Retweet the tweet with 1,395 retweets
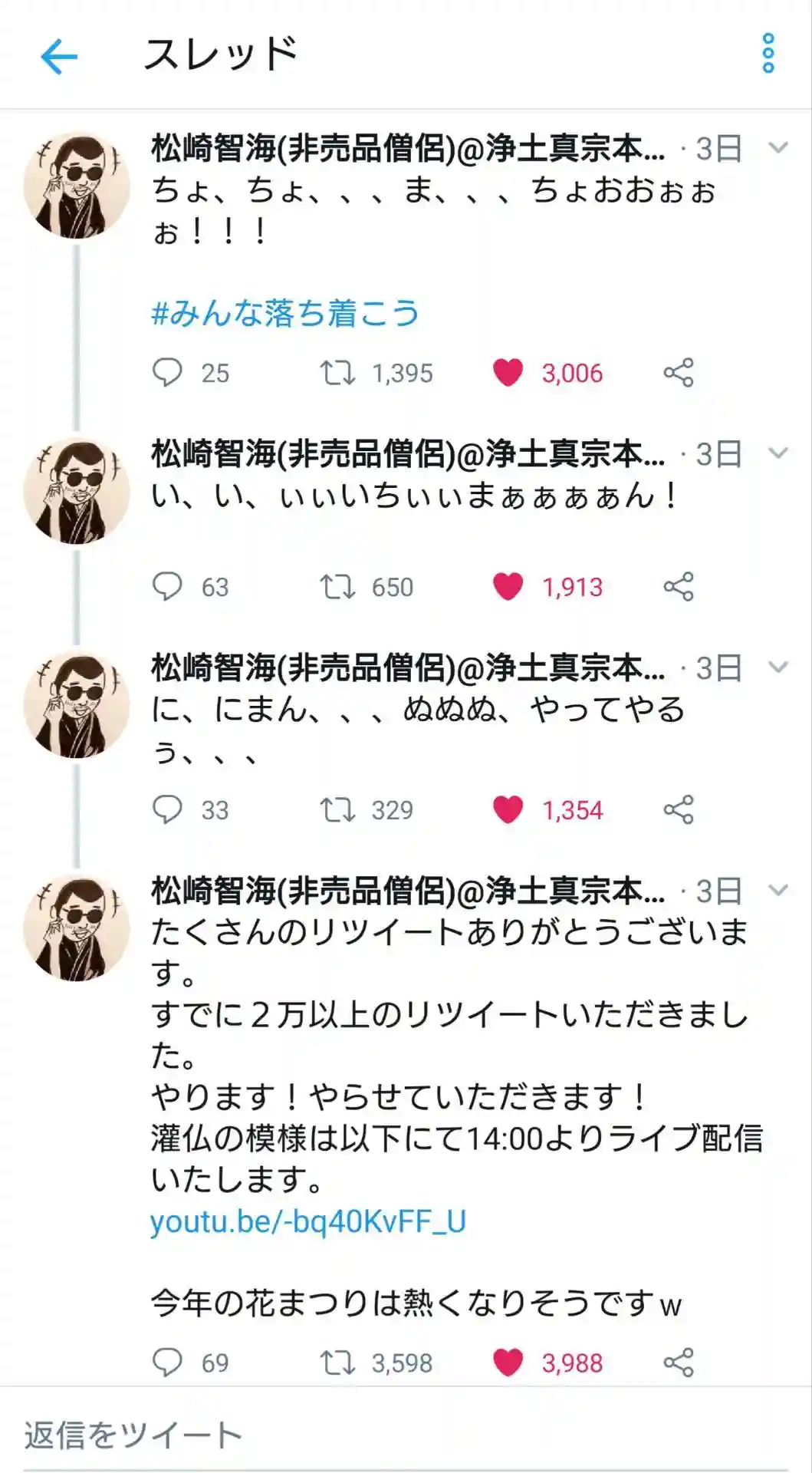This screenshot has height=1473, width=812. [337, 373]
